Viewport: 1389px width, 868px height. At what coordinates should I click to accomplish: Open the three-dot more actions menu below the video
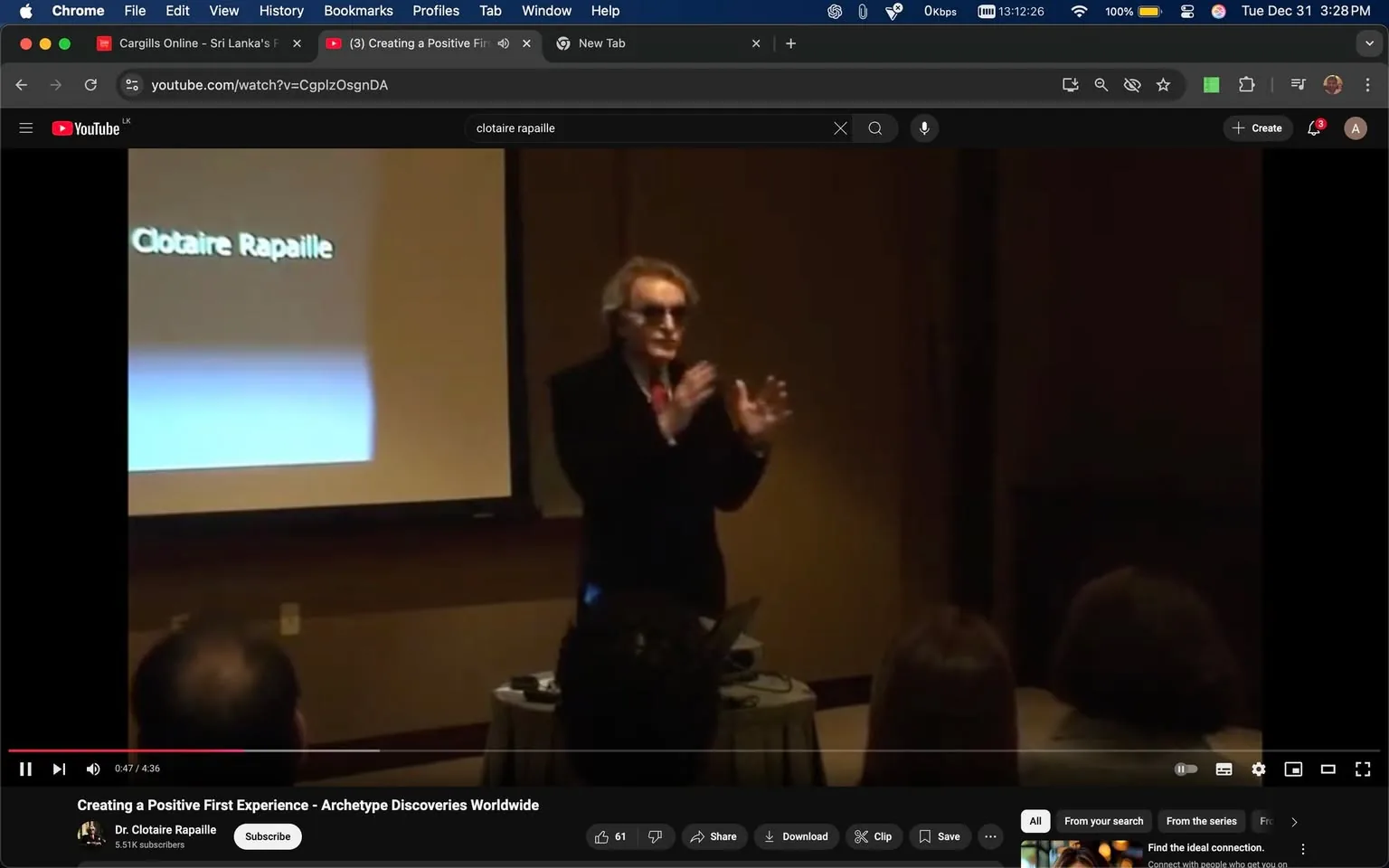click(x=989, y=836)
